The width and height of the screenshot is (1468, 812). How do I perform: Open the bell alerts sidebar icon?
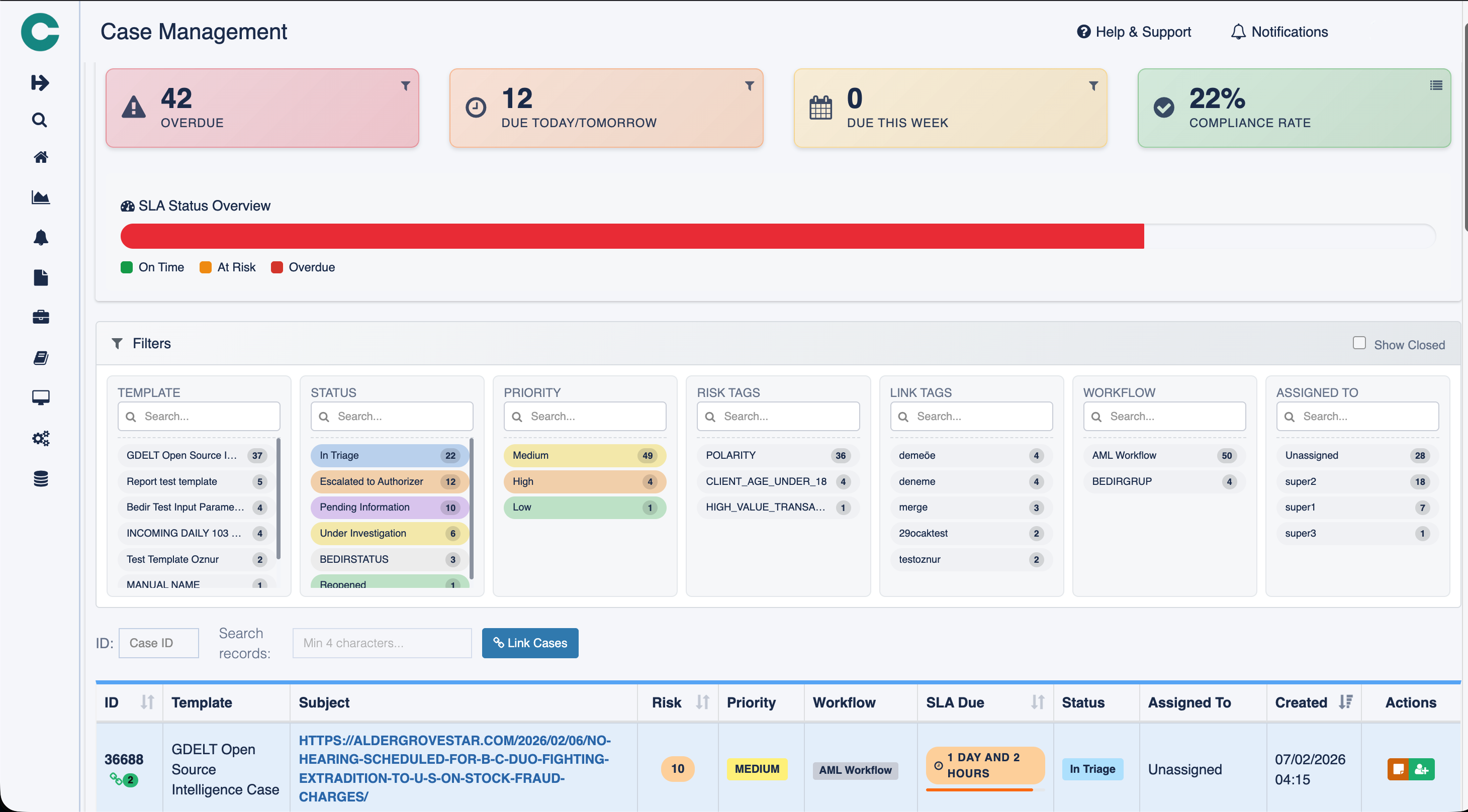40,238
